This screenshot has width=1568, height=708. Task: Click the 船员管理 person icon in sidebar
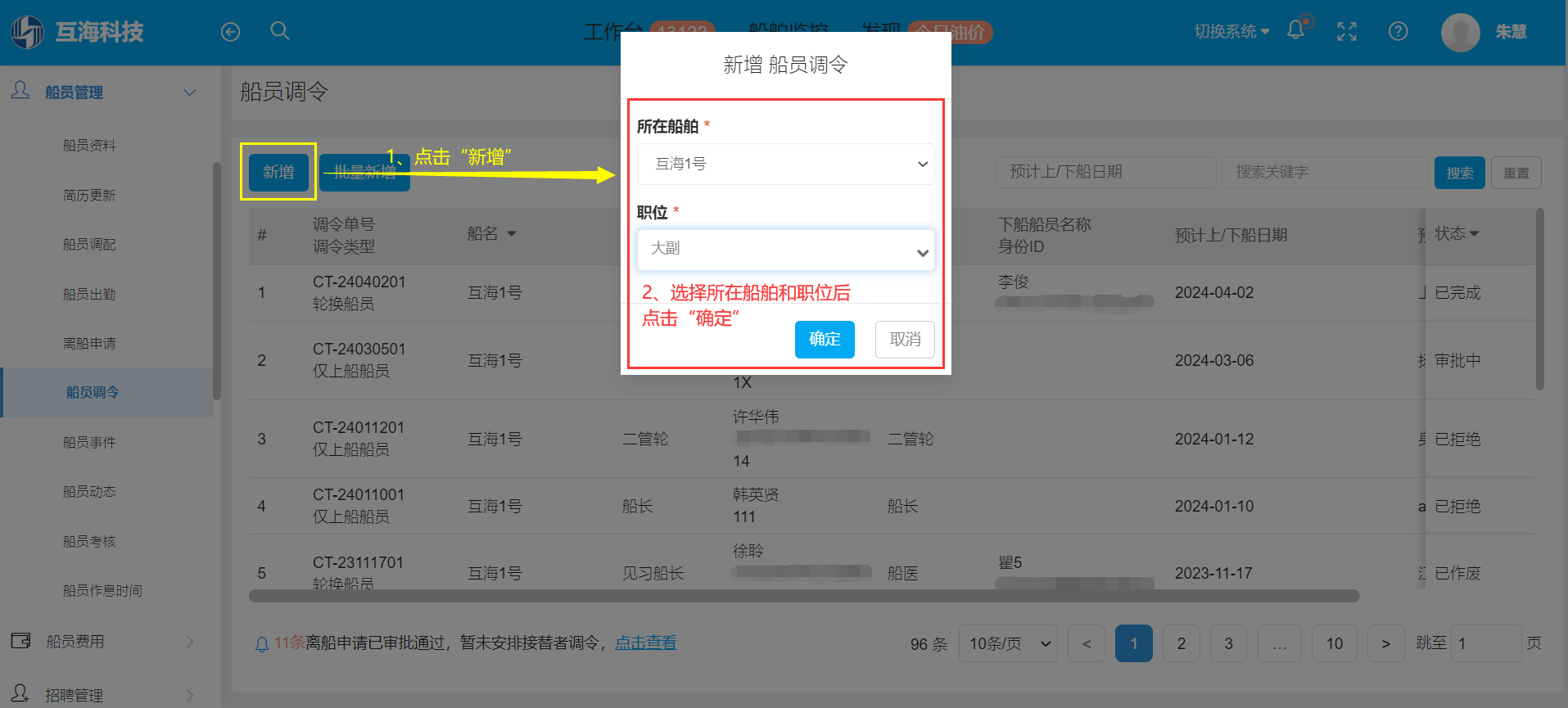20,90
